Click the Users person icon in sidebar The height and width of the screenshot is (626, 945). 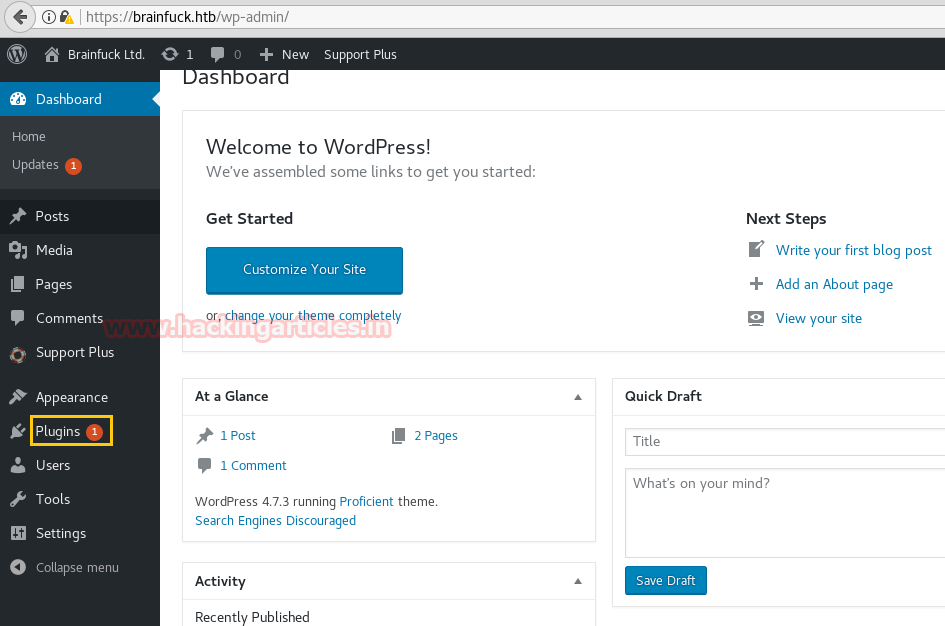point(18,465)
